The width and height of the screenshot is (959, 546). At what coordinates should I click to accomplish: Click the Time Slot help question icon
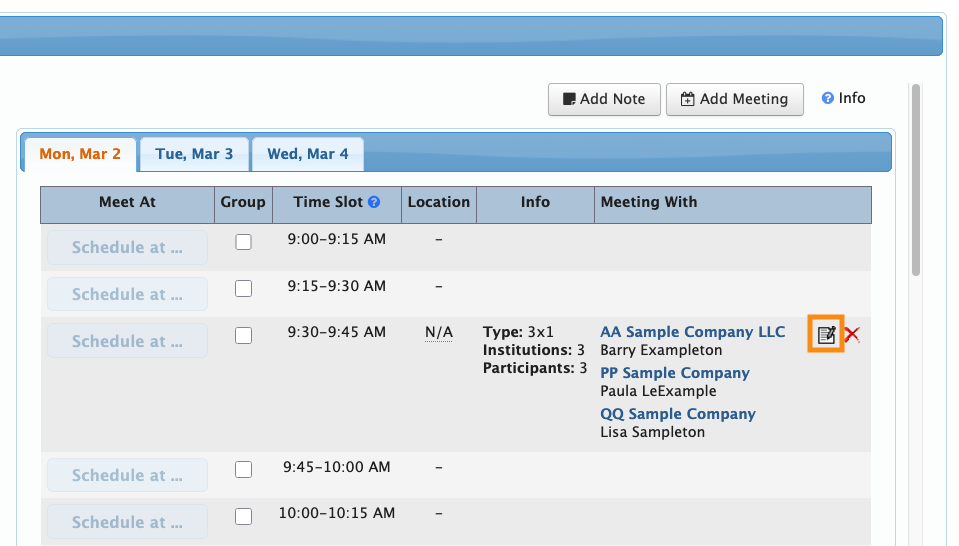(374, 202)
